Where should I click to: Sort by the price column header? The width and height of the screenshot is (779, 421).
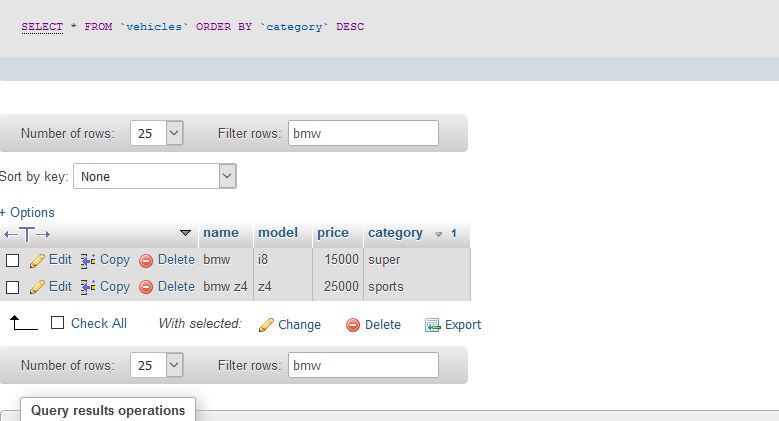[333, 233]
